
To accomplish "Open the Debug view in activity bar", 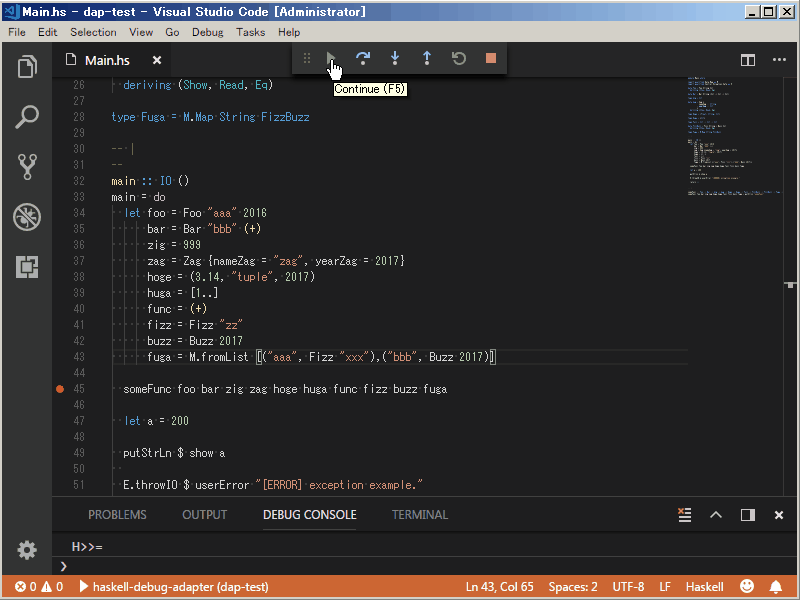I will (27, 217).
